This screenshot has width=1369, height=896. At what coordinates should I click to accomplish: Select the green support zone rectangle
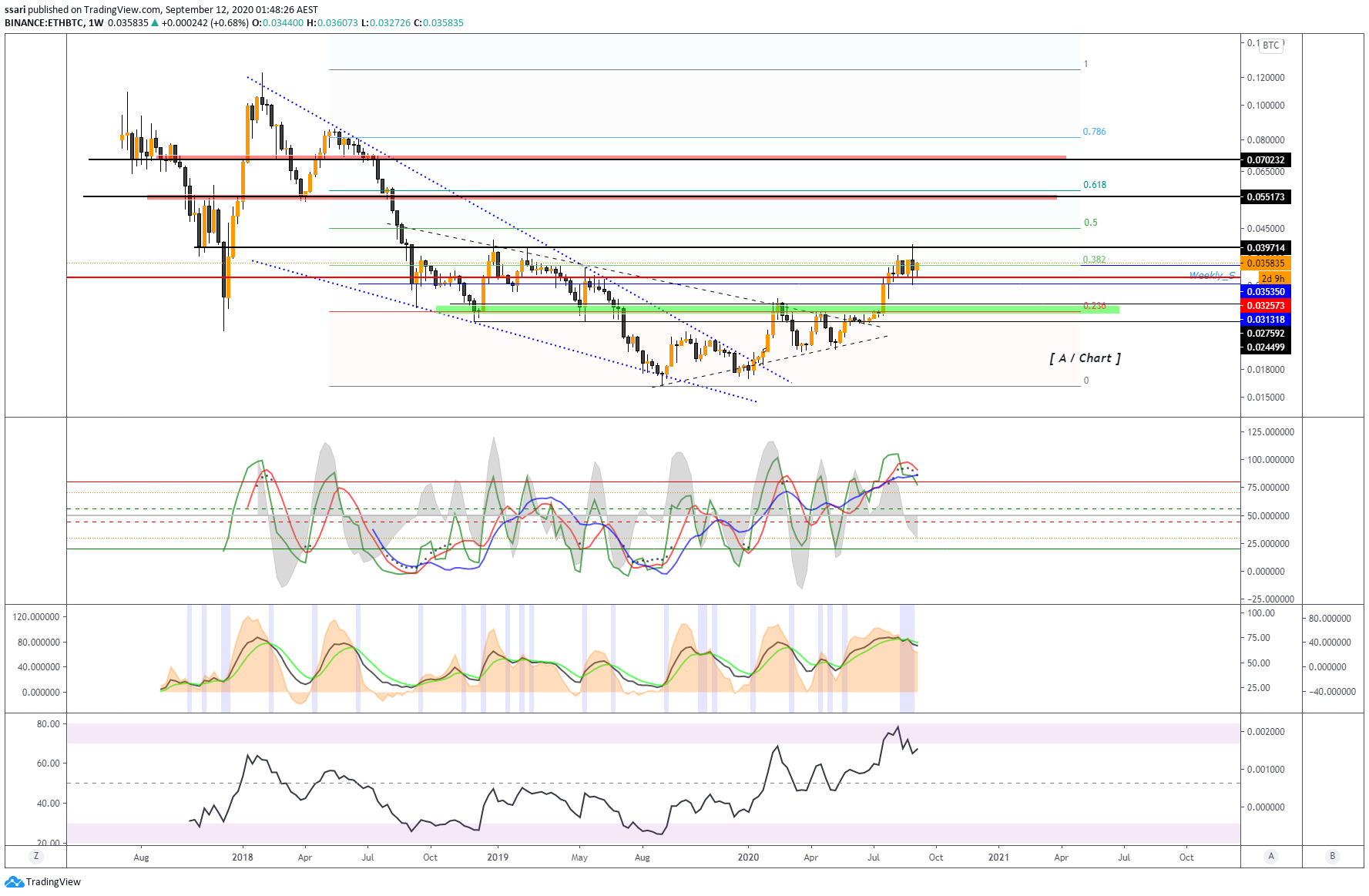click(777, 310)
